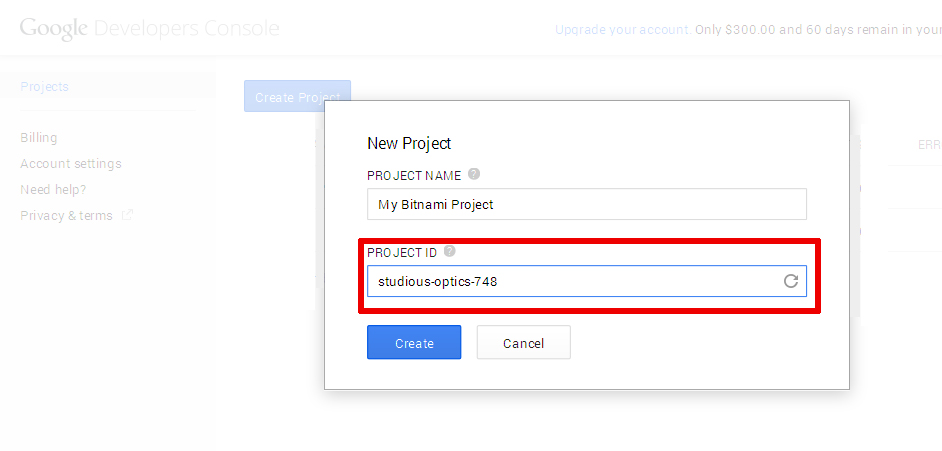Go to Account settings

pyautogui.click(x=71, y=163)
